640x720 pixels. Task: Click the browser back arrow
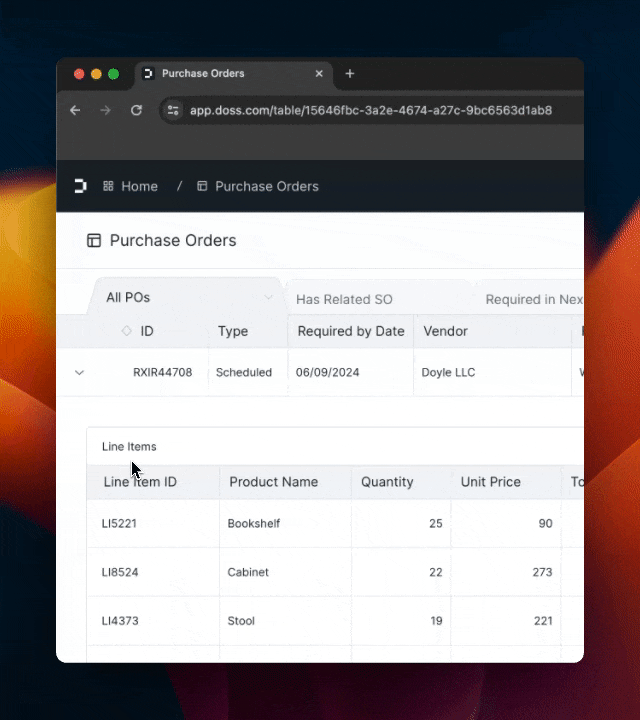(x=75, y=110)
